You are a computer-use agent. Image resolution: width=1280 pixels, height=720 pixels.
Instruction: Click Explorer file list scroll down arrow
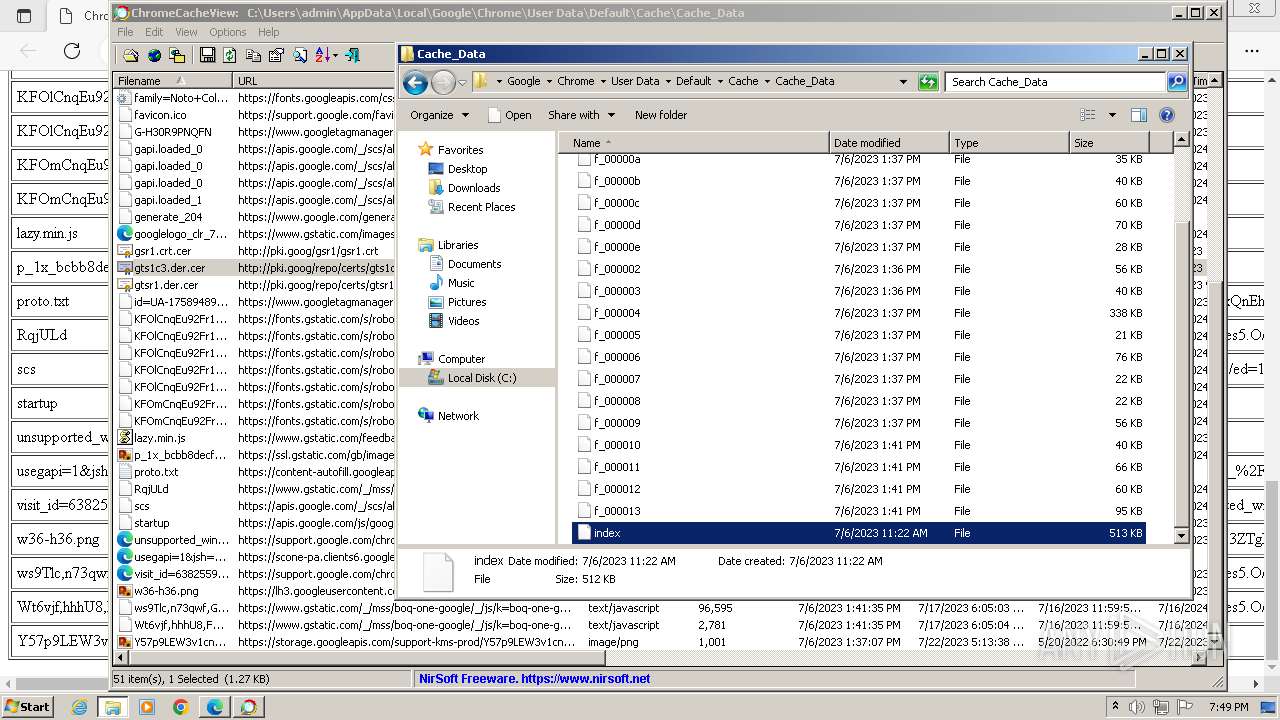click(x=1181, y=536)
